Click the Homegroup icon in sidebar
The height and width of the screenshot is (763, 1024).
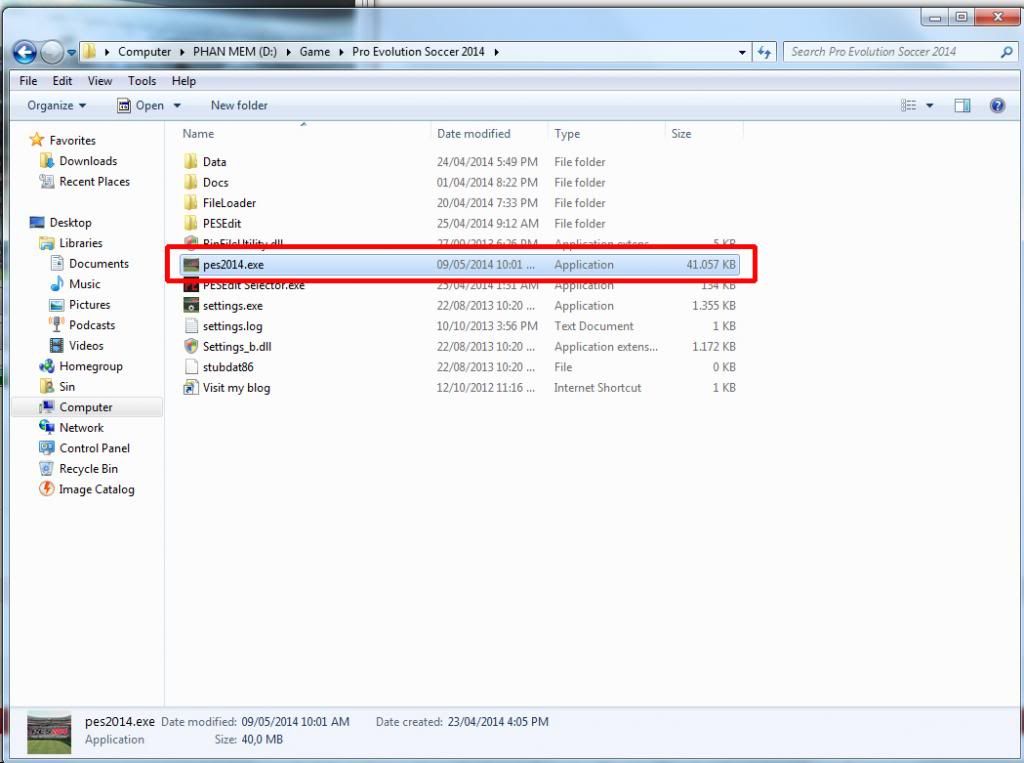point(46,366)
